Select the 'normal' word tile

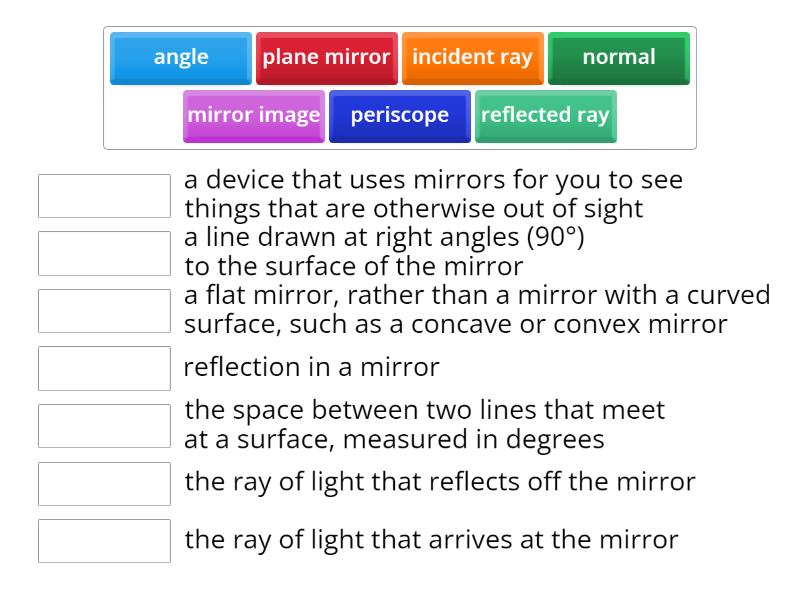click(619, 57)
